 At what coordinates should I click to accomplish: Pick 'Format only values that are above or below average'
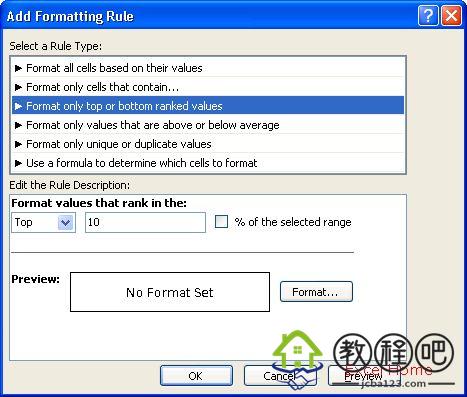208,125
